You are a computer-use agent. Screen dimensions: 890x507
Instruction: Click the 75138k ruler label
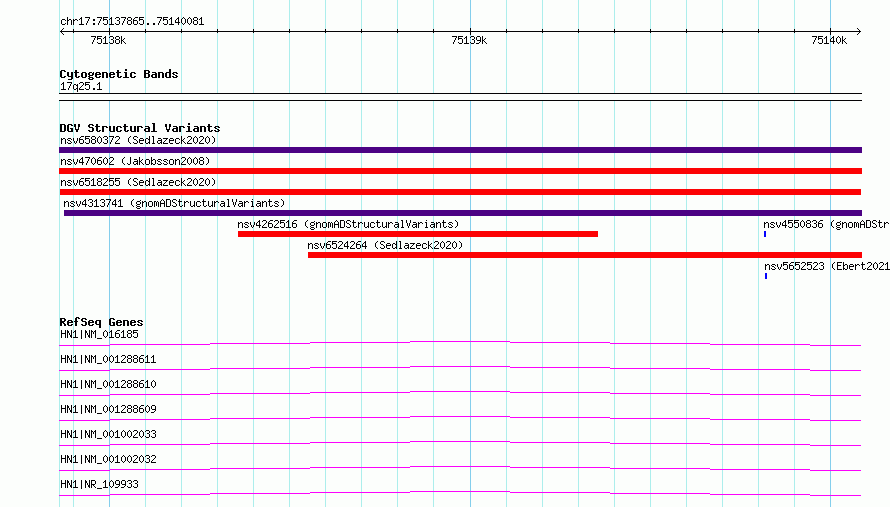point(108,40)
